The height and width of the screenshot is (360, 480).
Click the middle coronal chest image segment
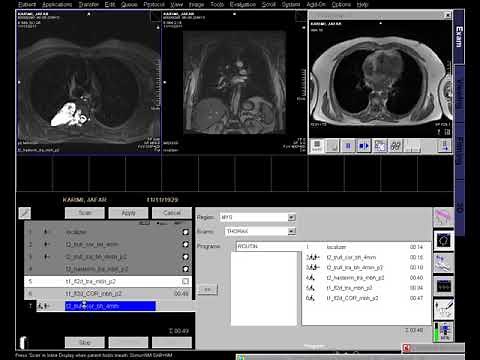[x=234, y=82]
